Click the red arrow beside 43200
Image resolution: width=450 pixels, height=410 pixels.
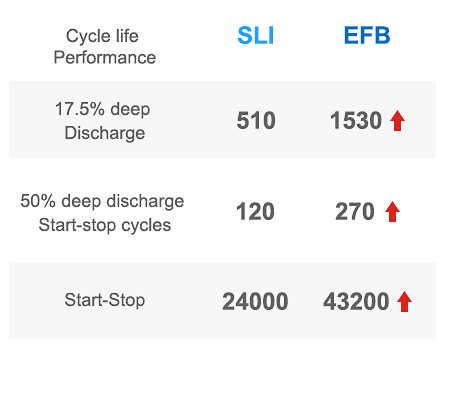(x=404, y=301)
